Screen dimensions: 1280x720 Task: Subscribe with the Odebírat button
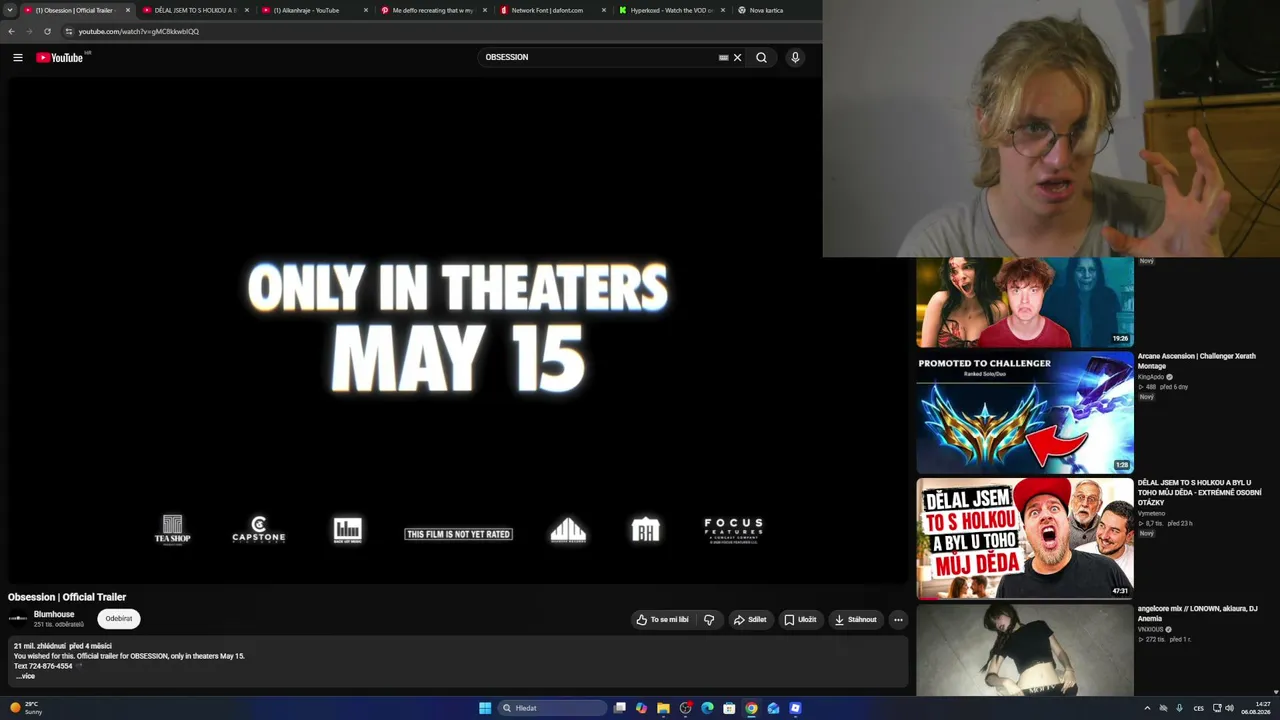click(119, 619)
